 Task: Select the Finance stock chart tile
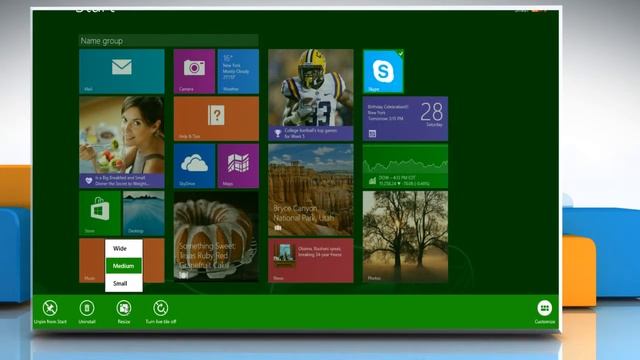405,166
